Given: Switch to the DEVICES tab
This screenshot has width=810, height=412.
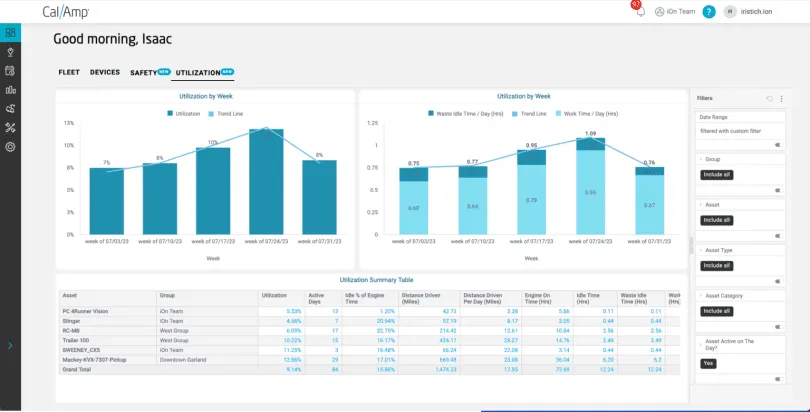Looking at the screenshot, I should click(x=105, y=72).
